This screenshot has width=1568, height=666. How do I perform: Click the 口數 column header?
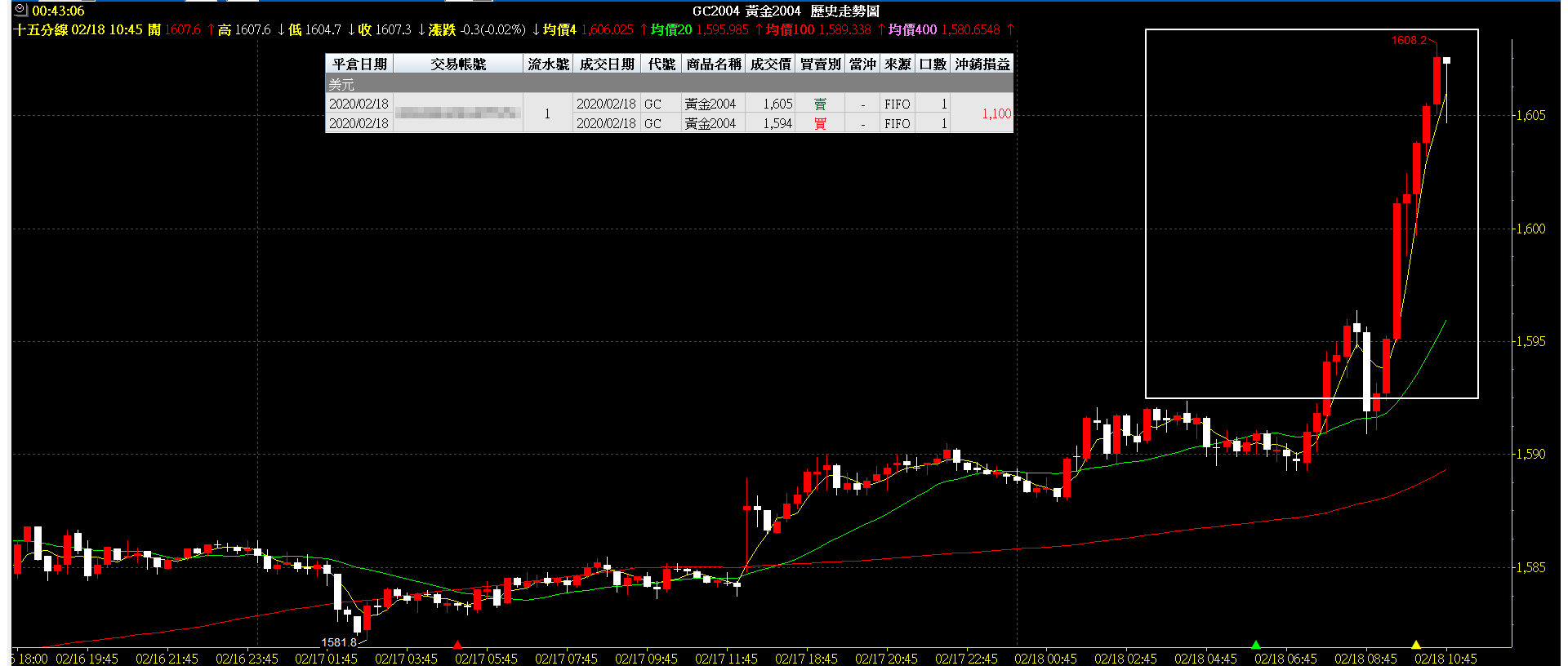tap(932, 64)
